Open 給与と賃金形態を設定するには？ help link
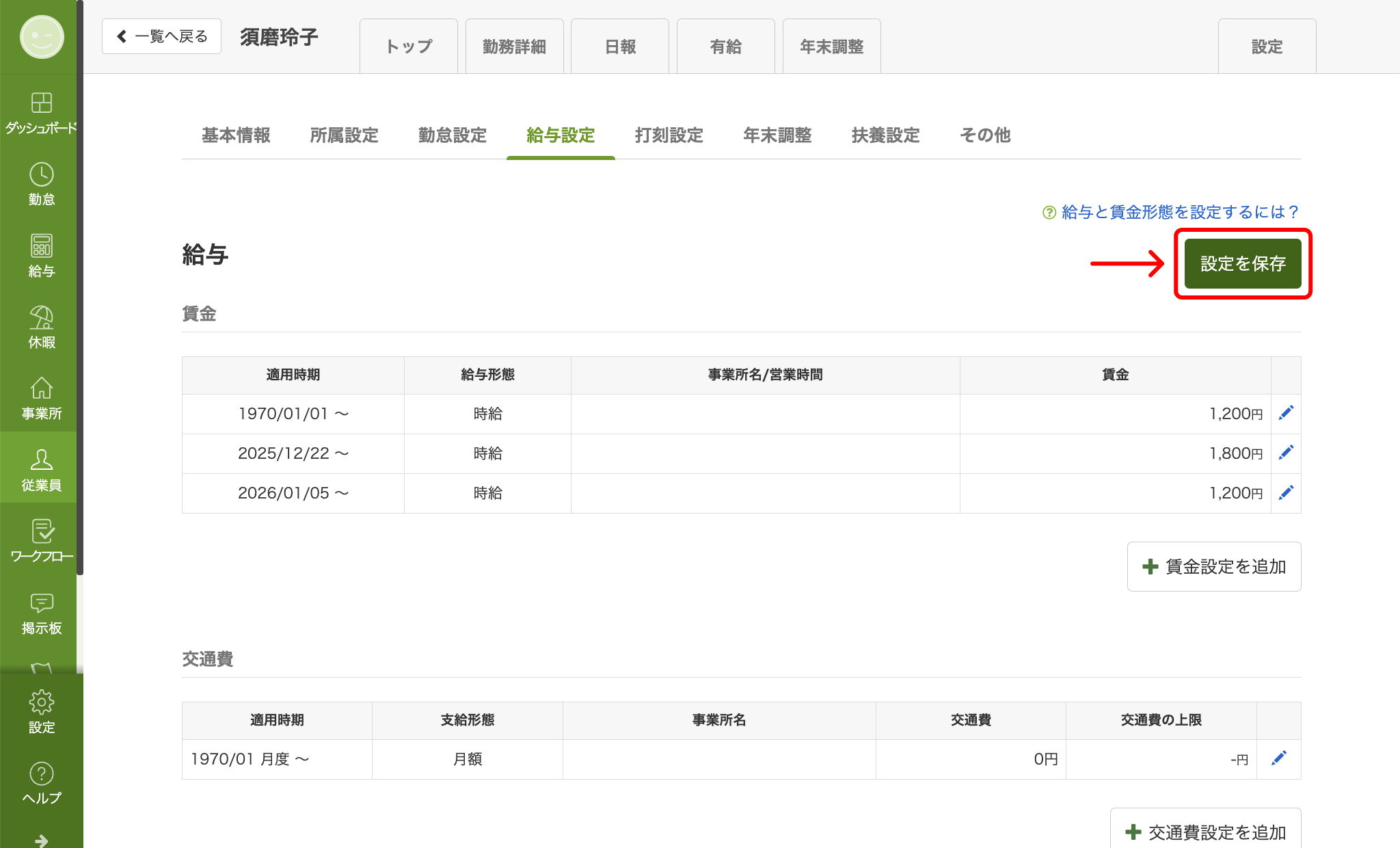Screen dimensions: 1400x848 click(x=1170, y=212)
